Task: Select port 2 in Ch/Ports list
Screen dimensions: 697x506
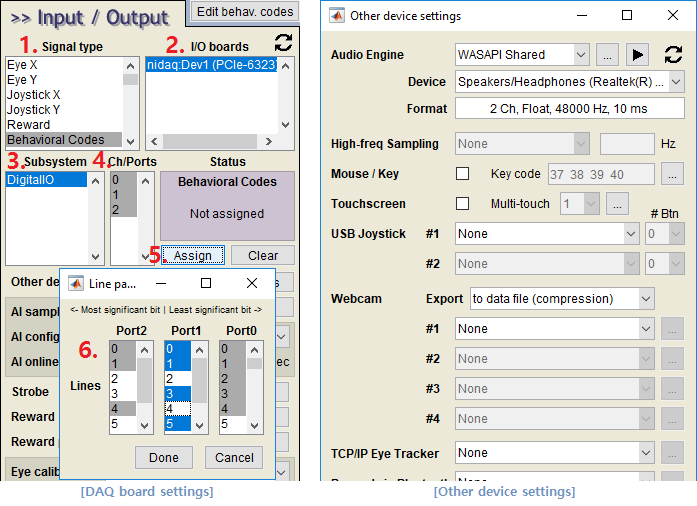Action: [124, 209]
